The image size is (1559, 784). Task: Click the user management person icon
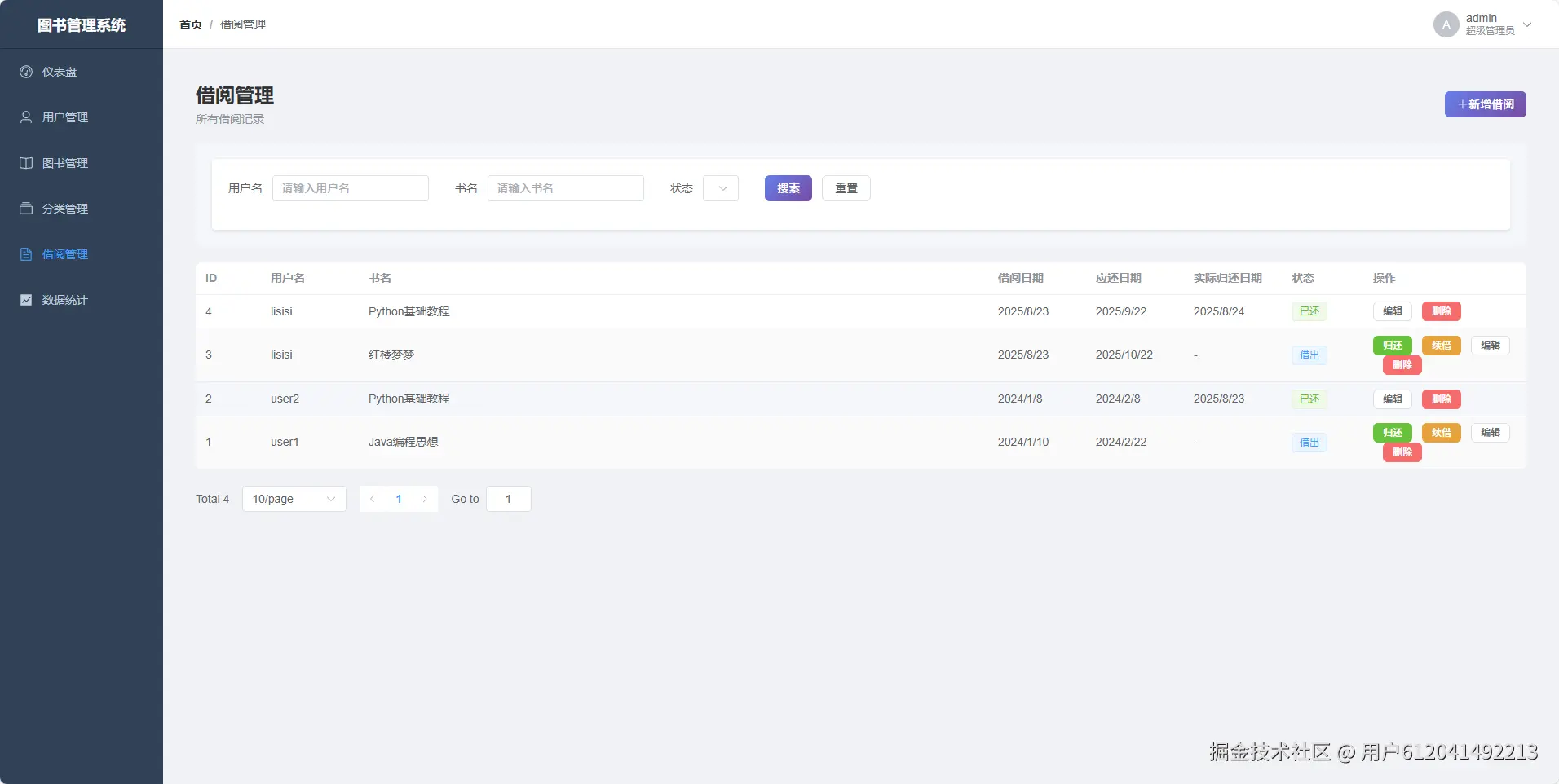[26, 117]
